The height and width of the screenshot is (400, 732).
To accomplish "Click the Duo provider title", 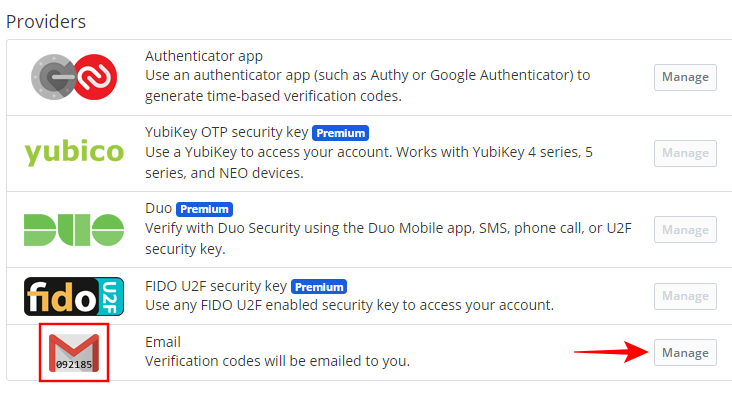I will [x=158, y=210].
